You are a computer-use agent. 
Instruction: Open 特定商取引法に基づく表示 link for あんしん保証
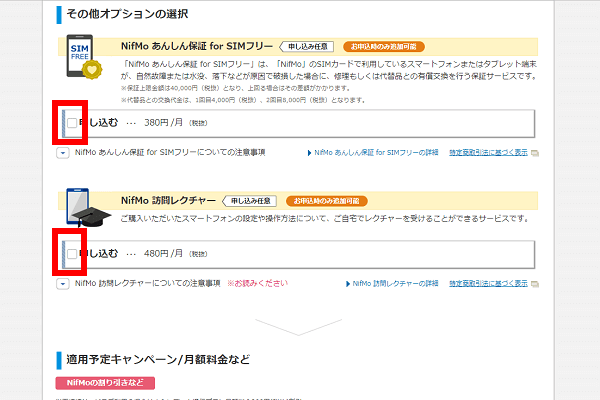click(x=488, y=152)
